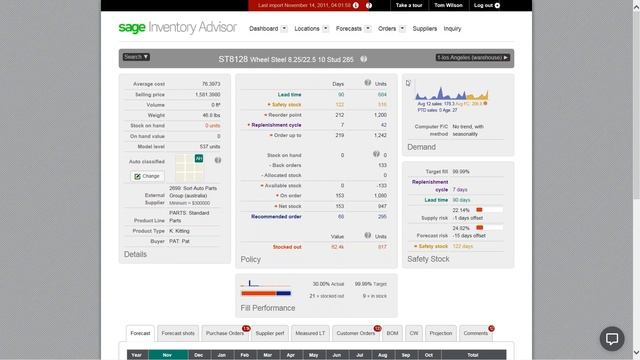The width and height of the screenshot is (640, 360).
Task: Click the Forecast risk percentage bar
Action: tap(489, 228)
